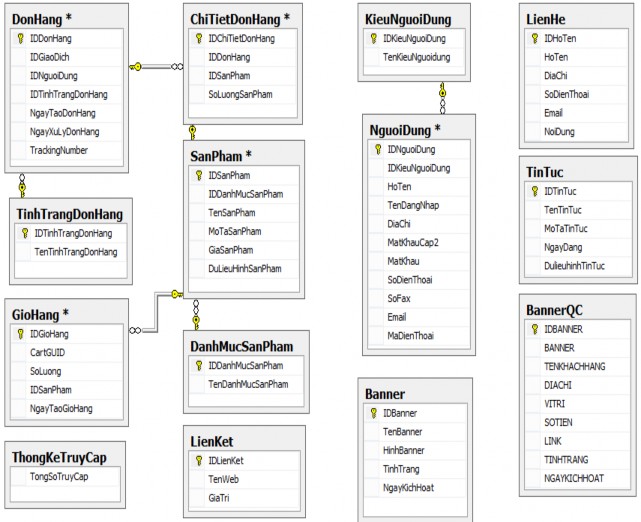
Task: Select the key icon of IDNguoiDung column
Action: coord(377,149)
